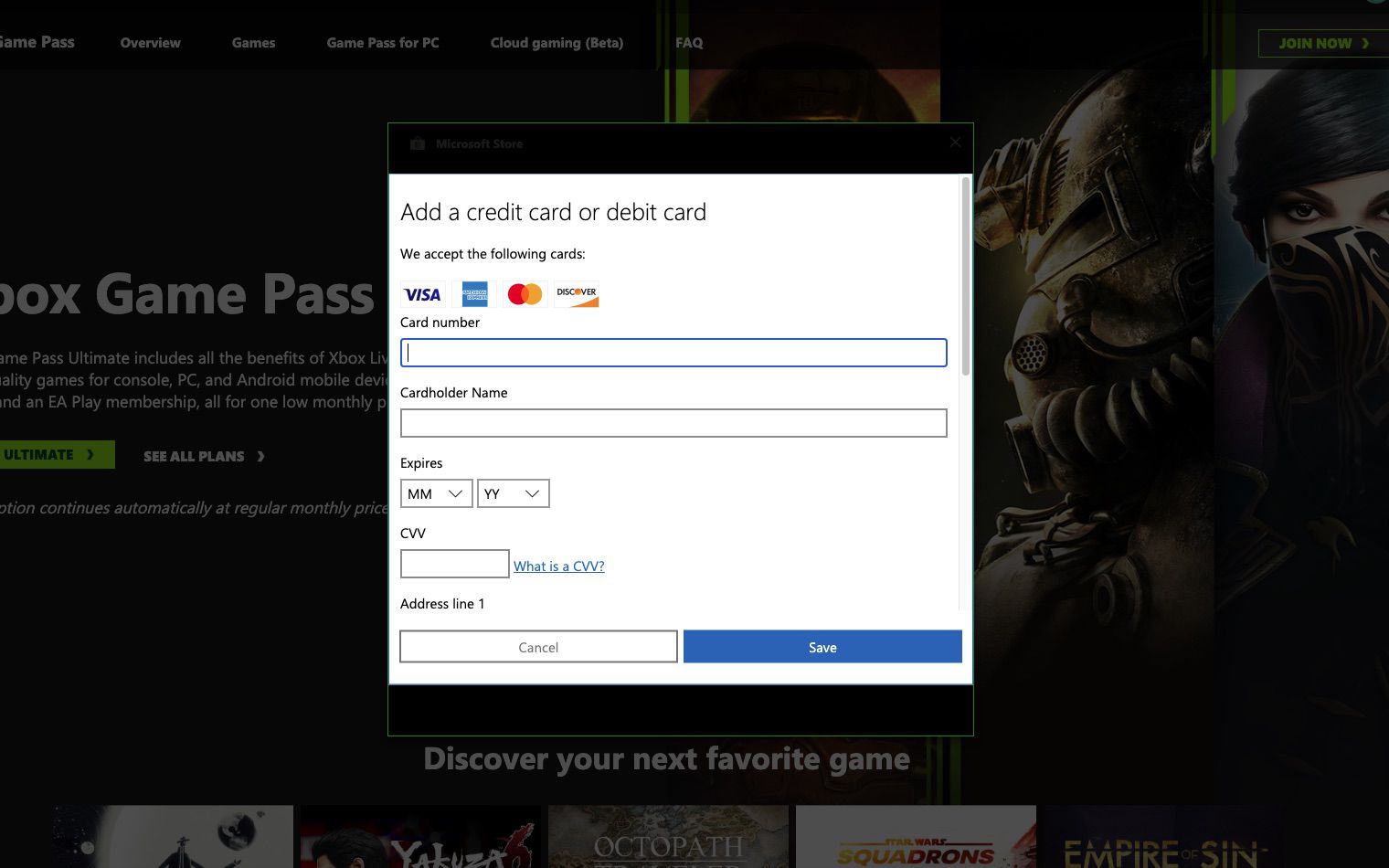Open the Star Wars Squadrons thumbnail
Viewport: 1389px width, 868px height.
917,836
